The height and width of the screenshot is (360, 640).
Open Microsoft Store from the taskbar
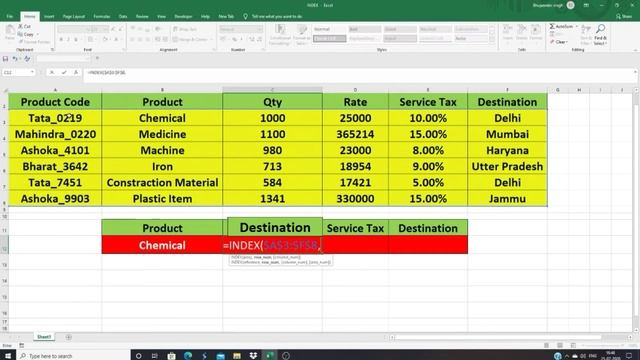[x=171, y=356]
